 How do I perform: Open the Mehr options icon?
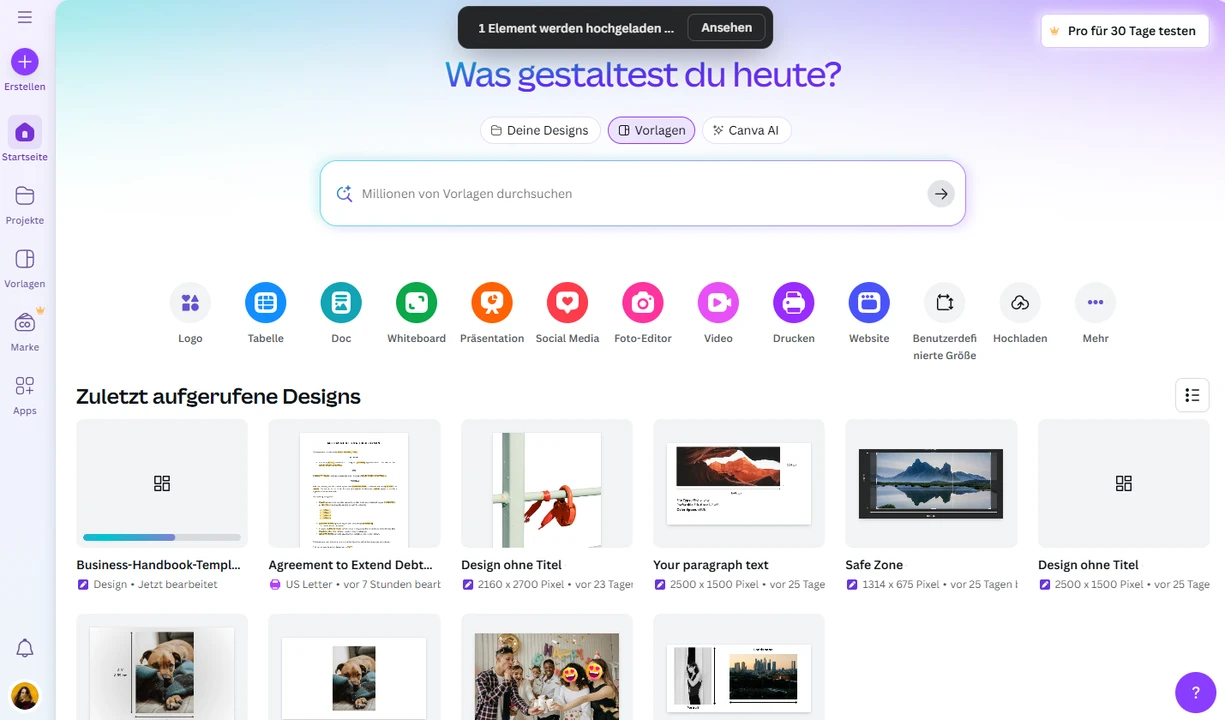point(1095,302)
